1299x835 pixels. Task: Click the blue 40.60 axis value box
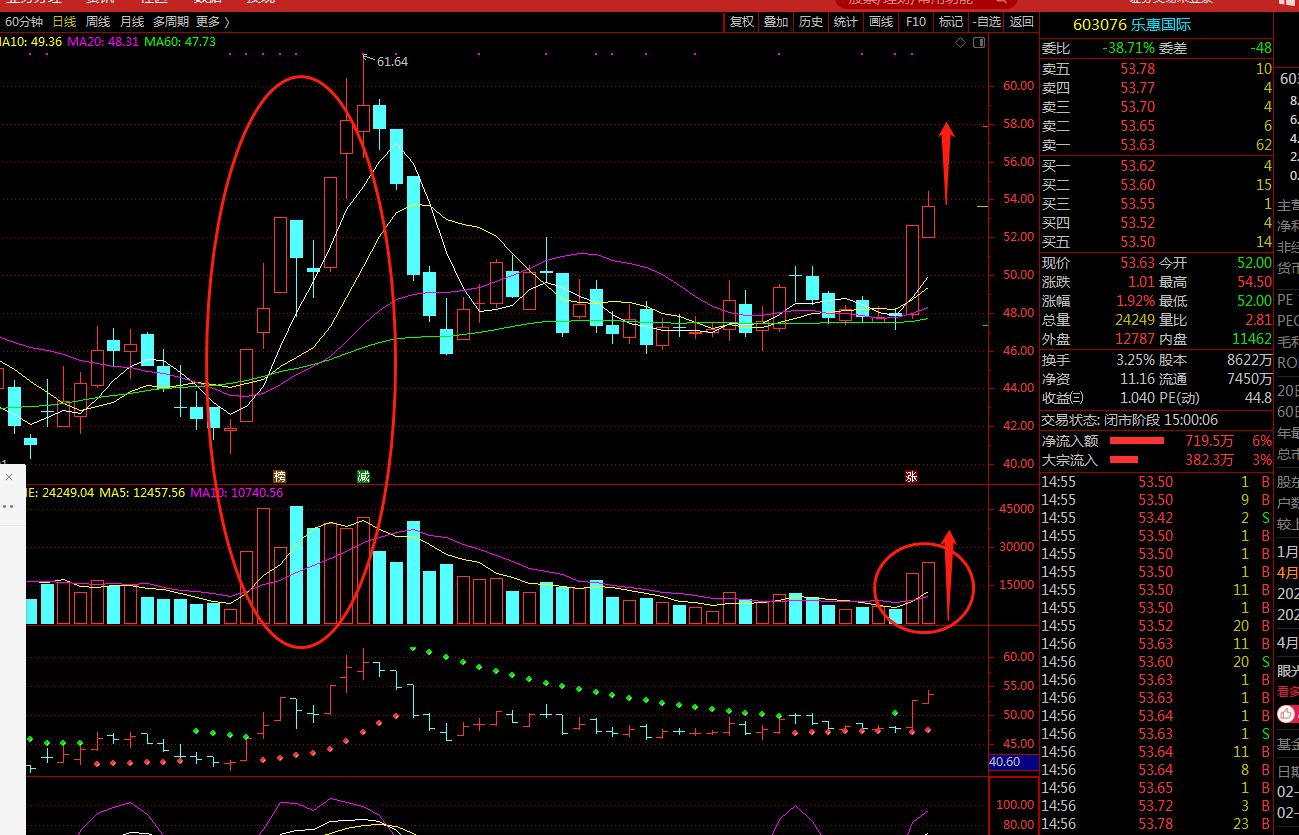(1013, 763)
